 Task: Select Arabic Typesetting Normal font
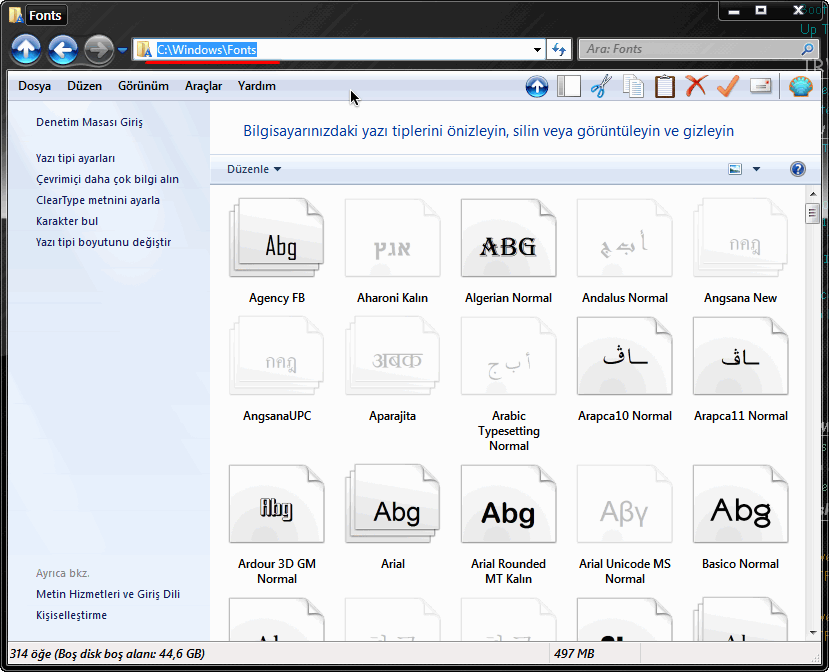coord(508,384)
